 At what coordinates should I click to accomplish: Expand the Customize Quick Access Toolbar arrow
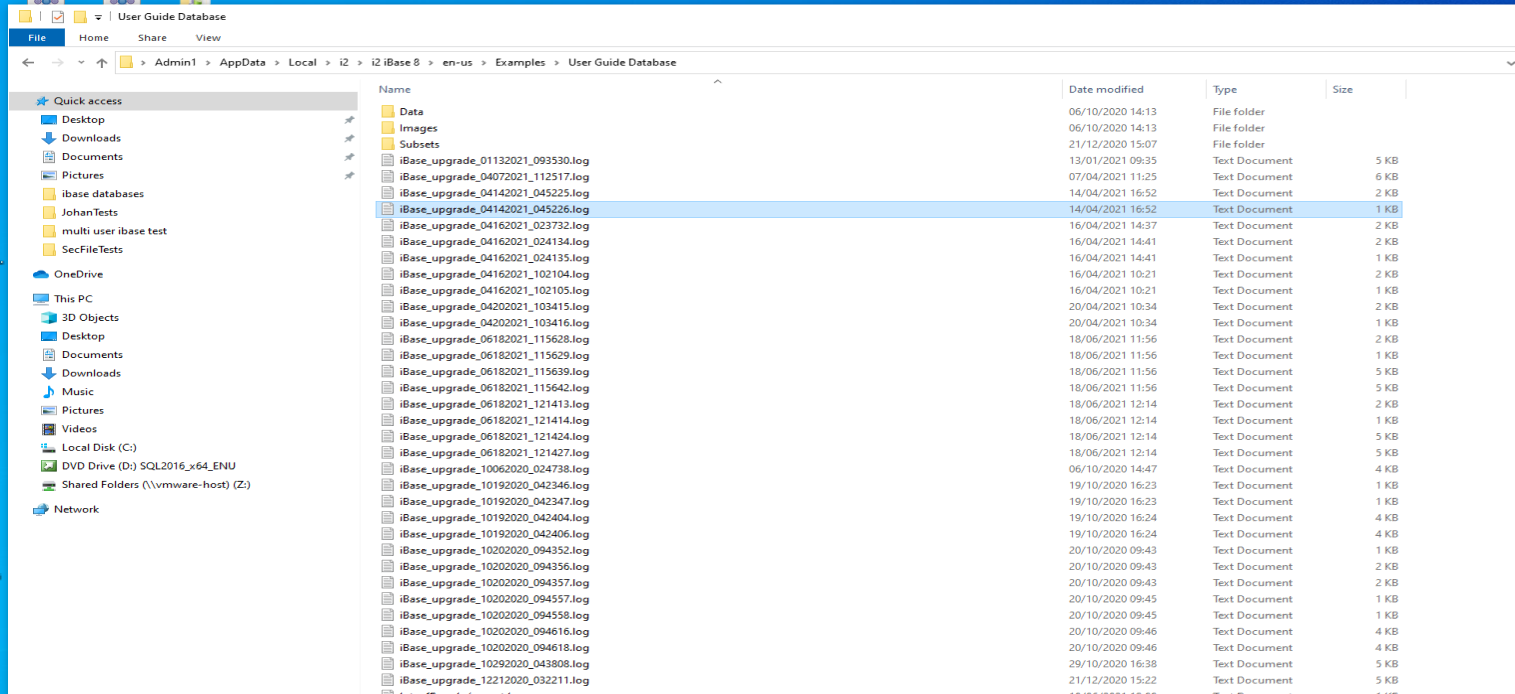[98, 17]
